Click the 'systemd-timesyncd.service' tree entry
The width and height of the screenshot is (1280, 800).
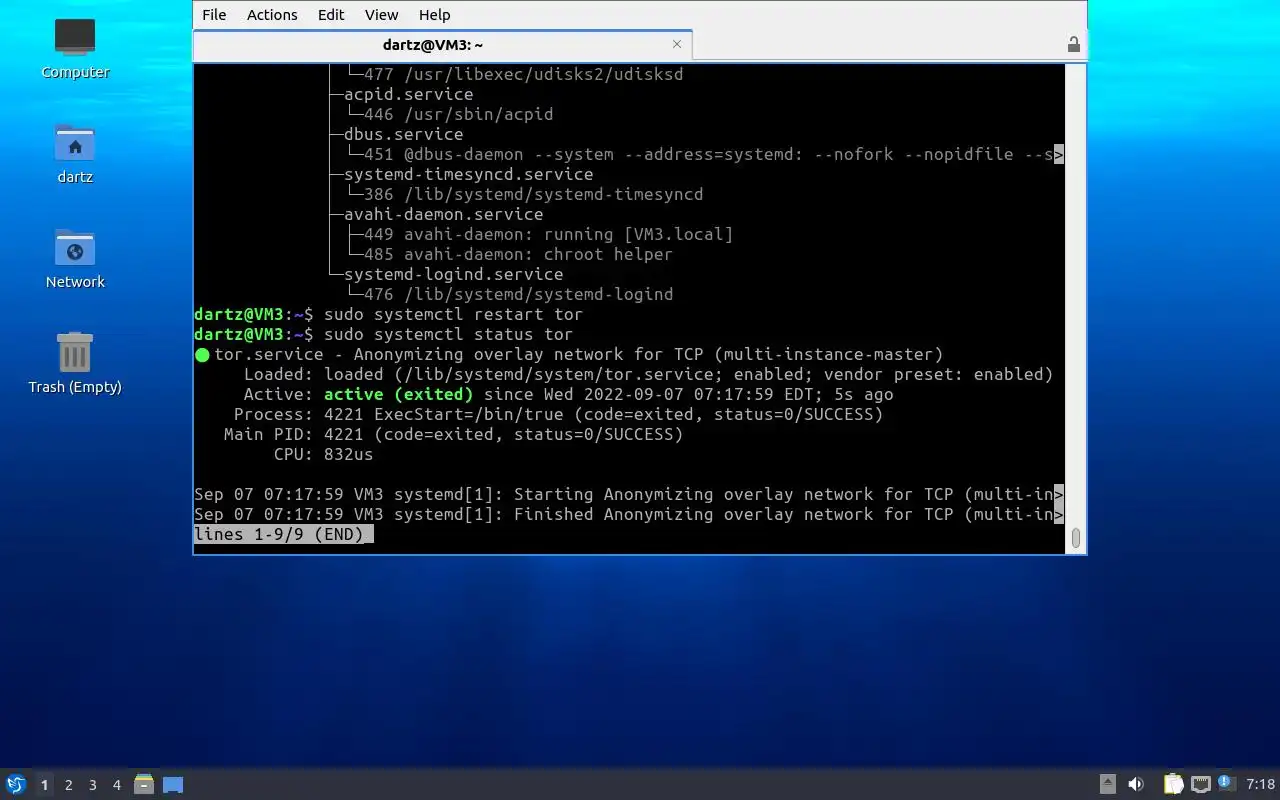coord(469,174)
